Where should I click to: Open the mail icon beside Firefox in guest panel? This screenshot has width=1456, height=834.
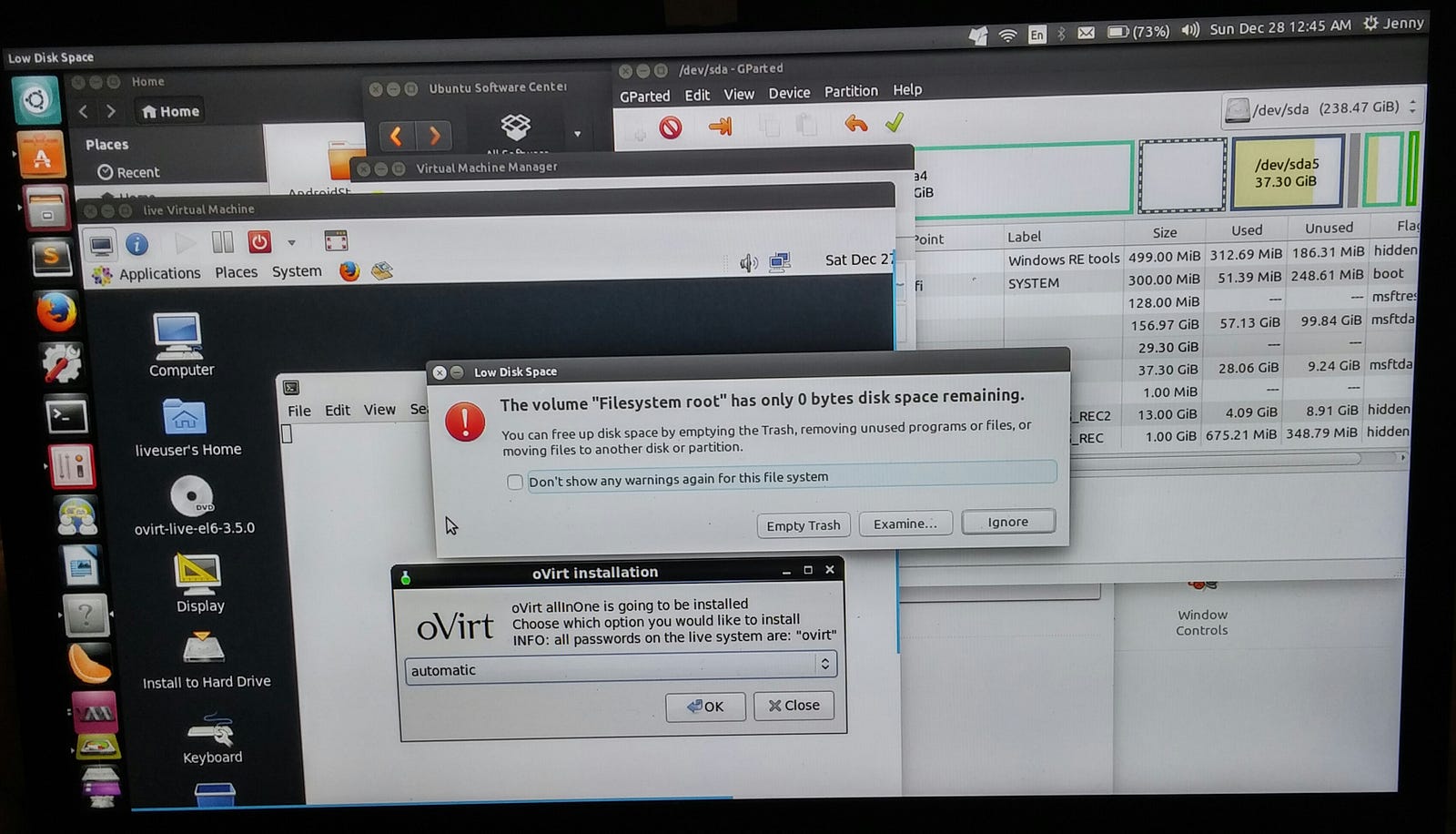coord(382,270)
